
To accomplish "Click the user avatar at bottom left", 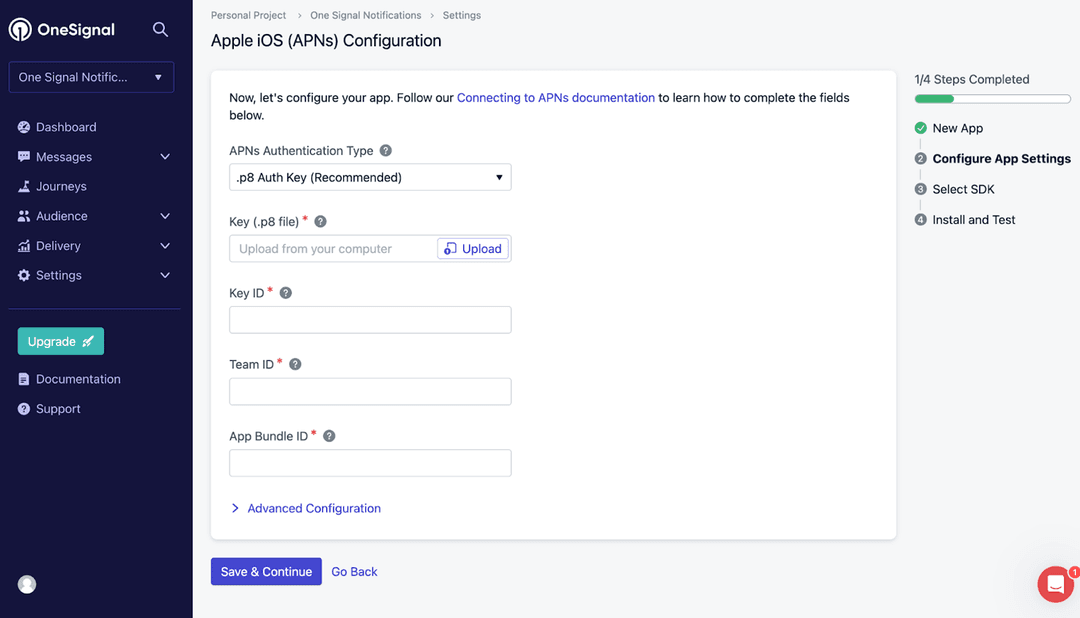I will pyautogui.click(x=26, y=584).
